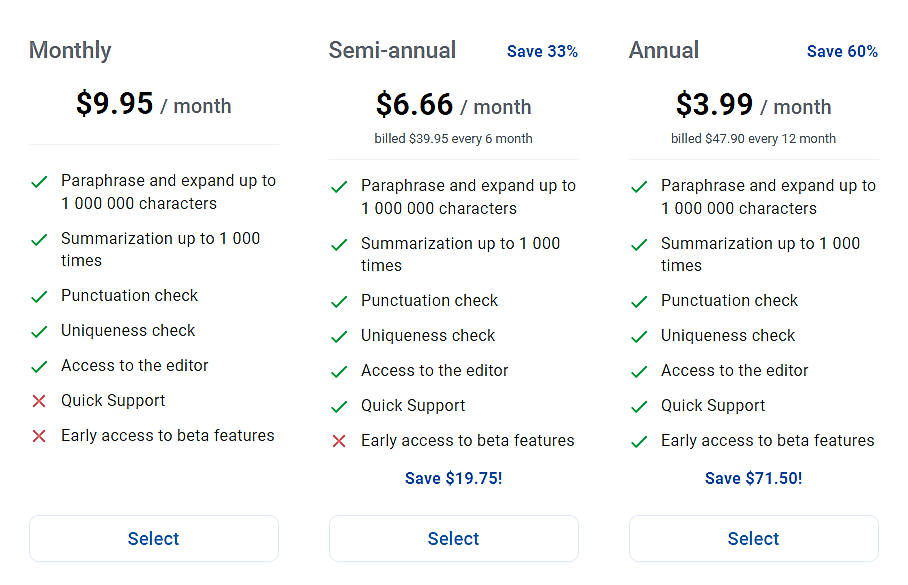Click the checkmark next to Summarization on Semi-annual
The width and height of the screenshot is (908, 585).
coord(339,242)
